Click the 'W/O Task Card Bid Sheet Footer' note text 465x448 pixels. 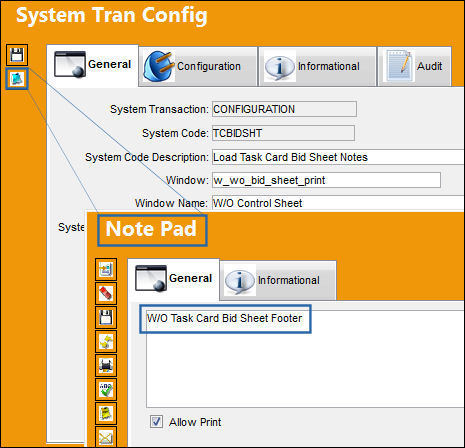click(224, 318)
